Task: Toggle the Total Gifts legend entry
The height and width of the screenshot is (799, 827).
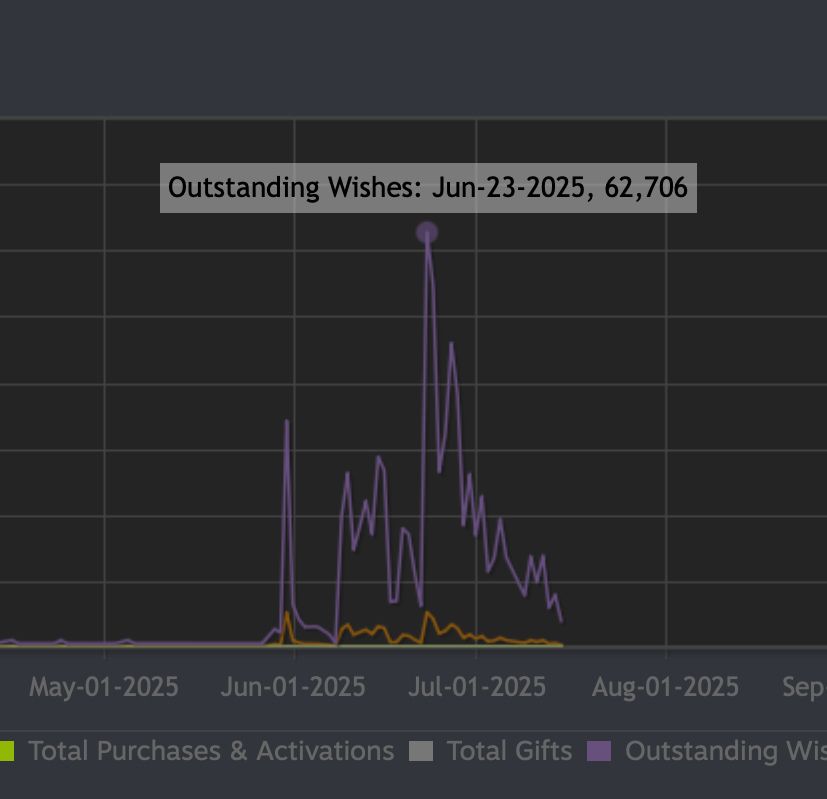Action: coord(491,750)
